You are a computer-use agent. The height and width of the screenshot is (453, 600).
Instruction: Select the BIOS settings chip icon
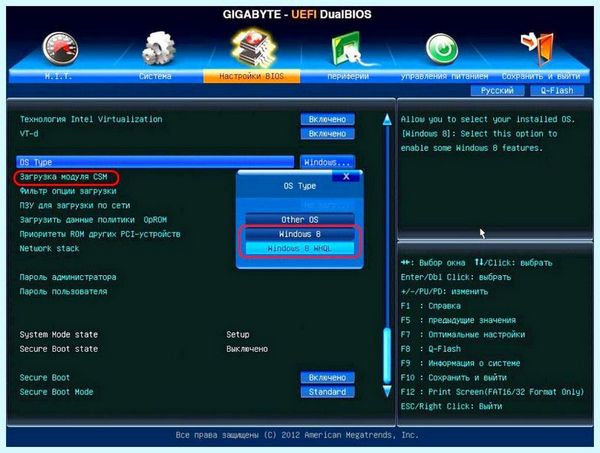253,49
